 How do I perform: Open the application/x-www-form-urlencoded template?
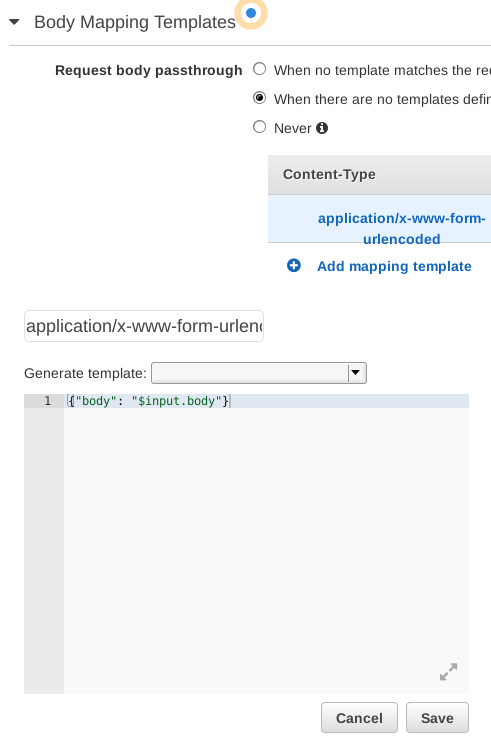401,229
